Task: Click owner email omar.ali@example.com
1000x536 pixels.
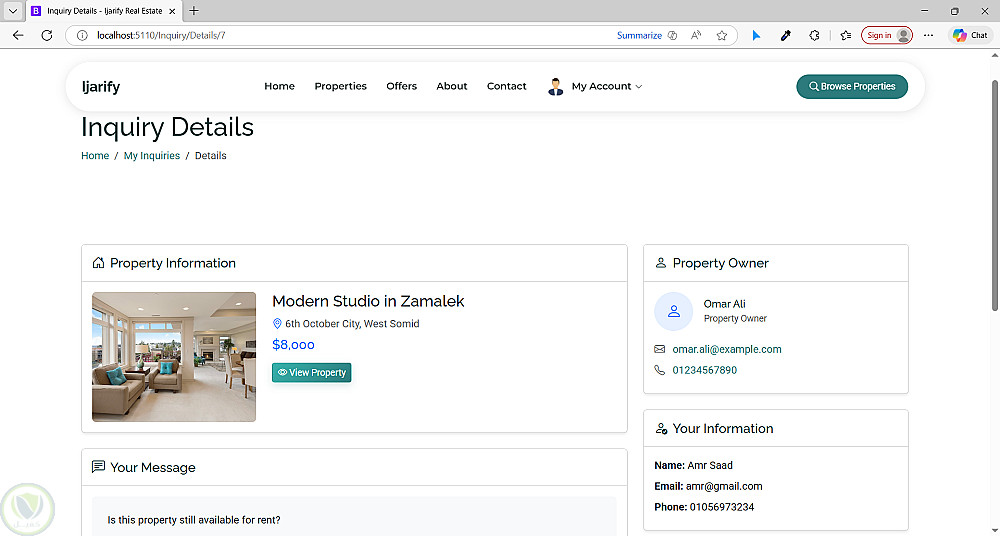Action: click(x=727, y=350)
